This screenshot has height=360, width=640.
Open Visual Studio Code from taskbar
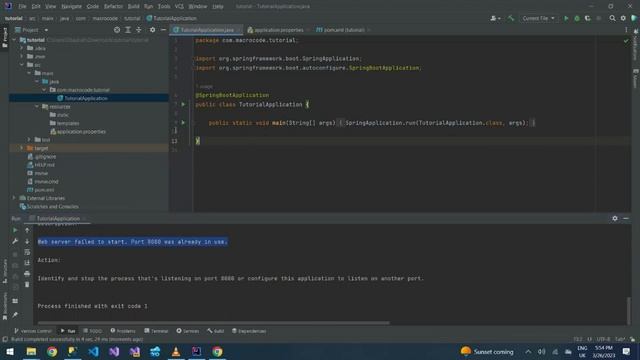93,351
